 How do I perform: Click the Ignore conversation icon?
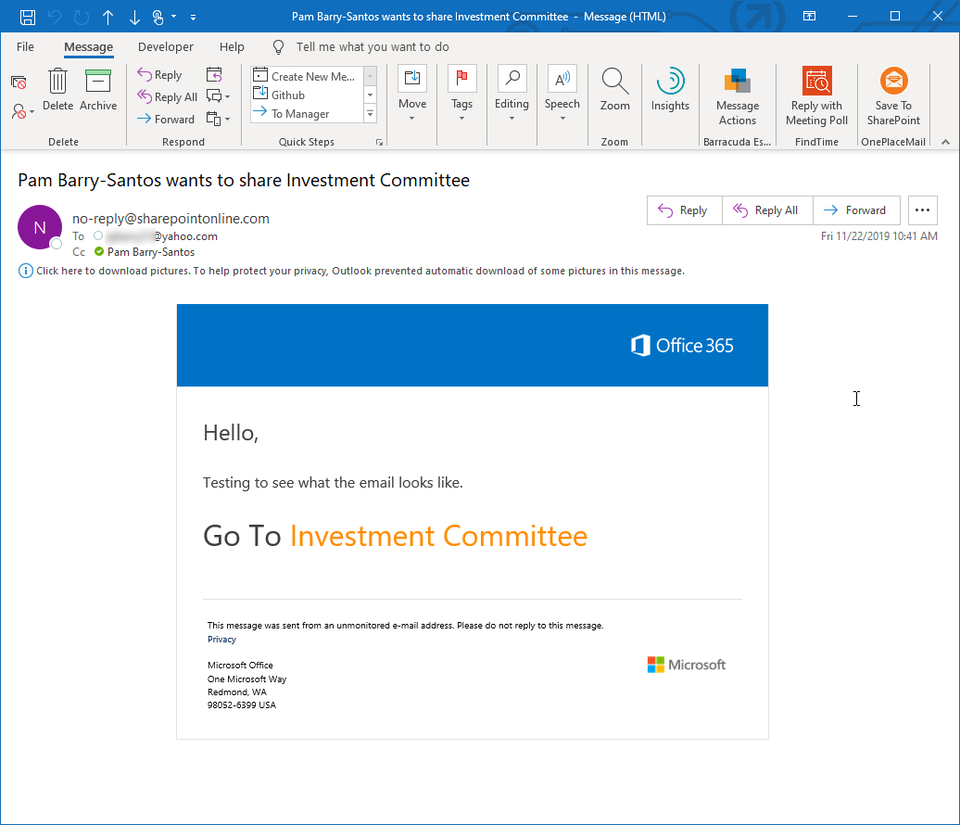coord(19,82)
